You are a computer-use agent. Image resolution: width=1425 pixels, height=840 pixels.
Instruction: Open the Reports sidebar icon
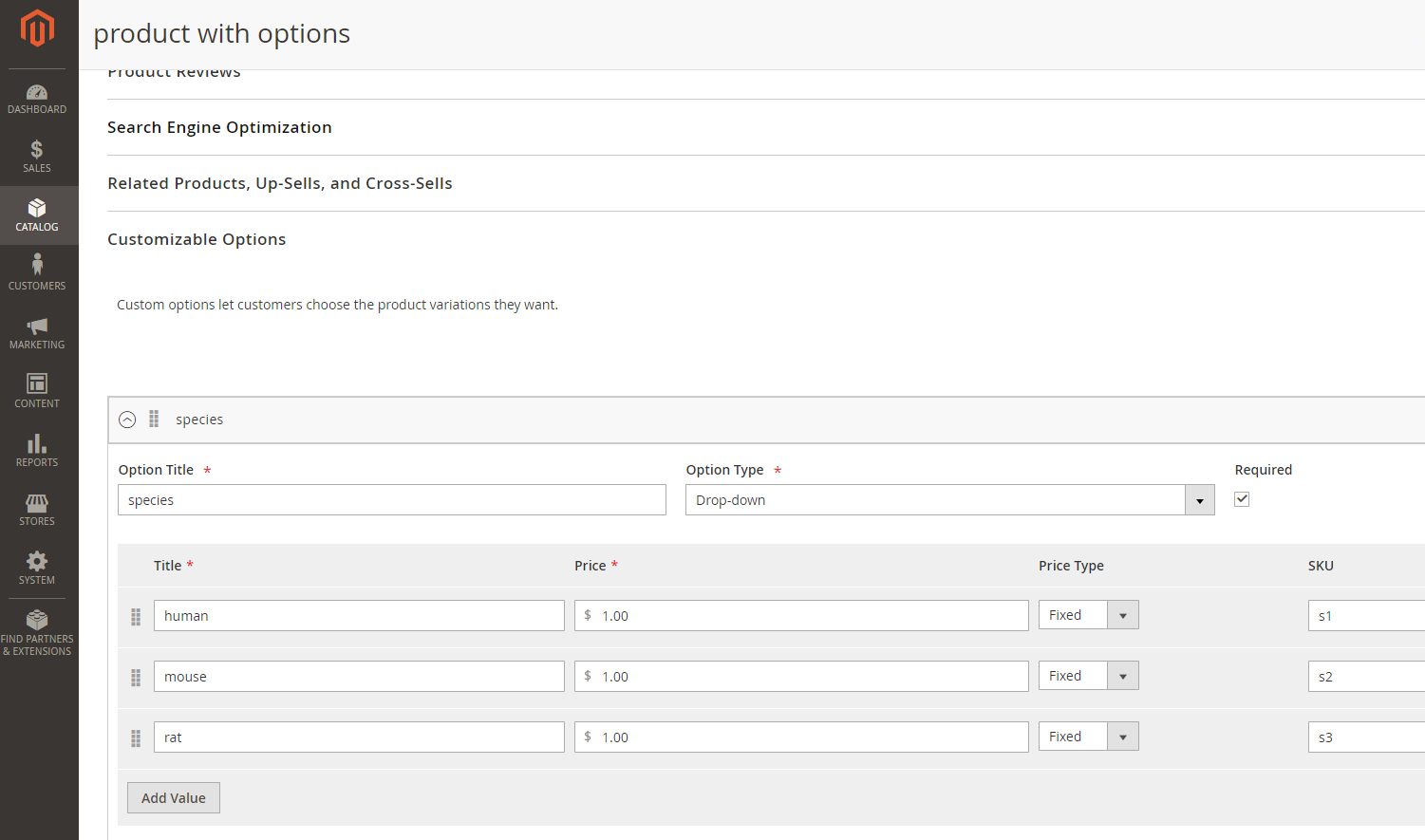click(37, 451)
